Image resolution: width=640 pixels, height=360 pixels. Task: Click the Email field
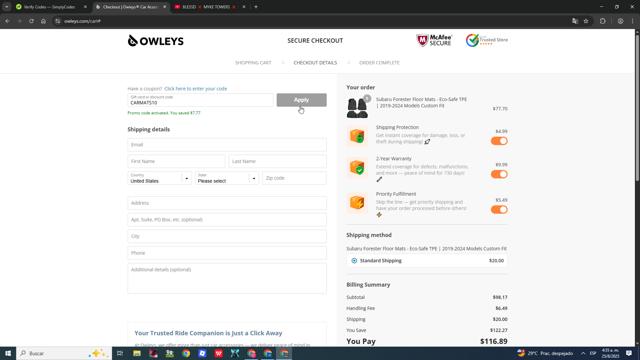pyautogui.click(x=227, y=145)
